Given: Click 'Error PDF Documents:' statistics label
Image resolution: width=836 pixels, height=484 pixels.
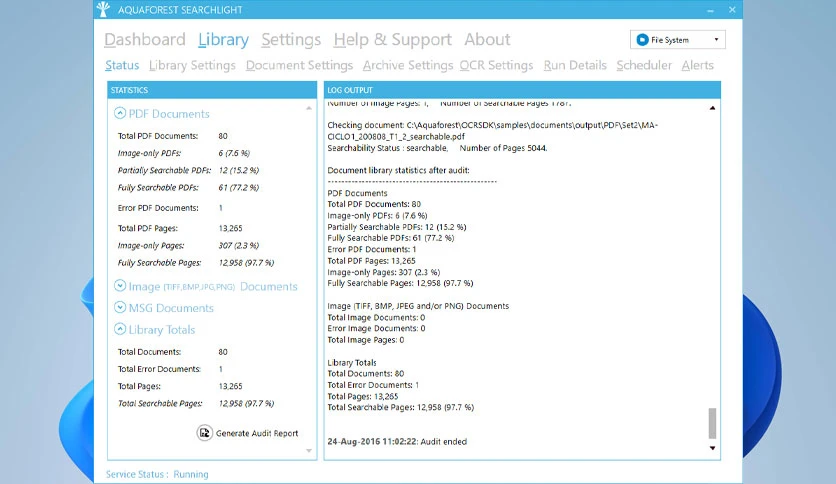Looking at the screenshot, I should pyautogui.click(x=158, y=208).
